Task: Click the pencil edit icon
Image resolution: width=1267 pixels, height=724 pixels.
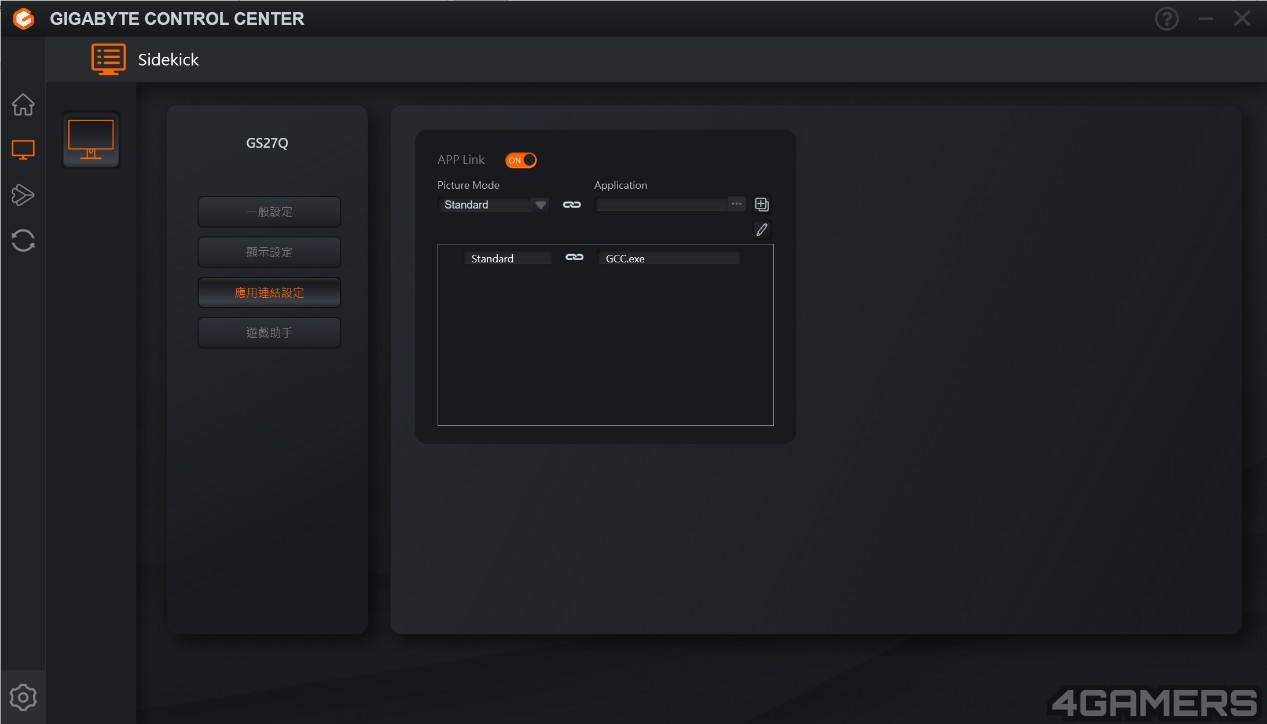Action: pos(762,230)
